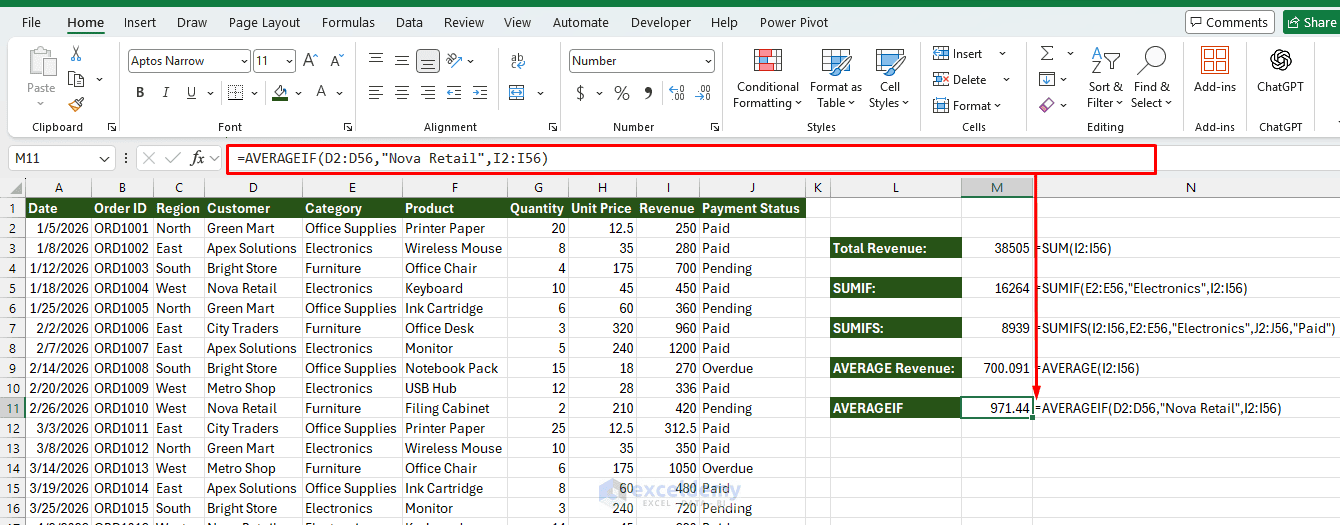Apply the green Fill Color swatch
This screenshot has height=525, width=1340.
coord(280,93)
